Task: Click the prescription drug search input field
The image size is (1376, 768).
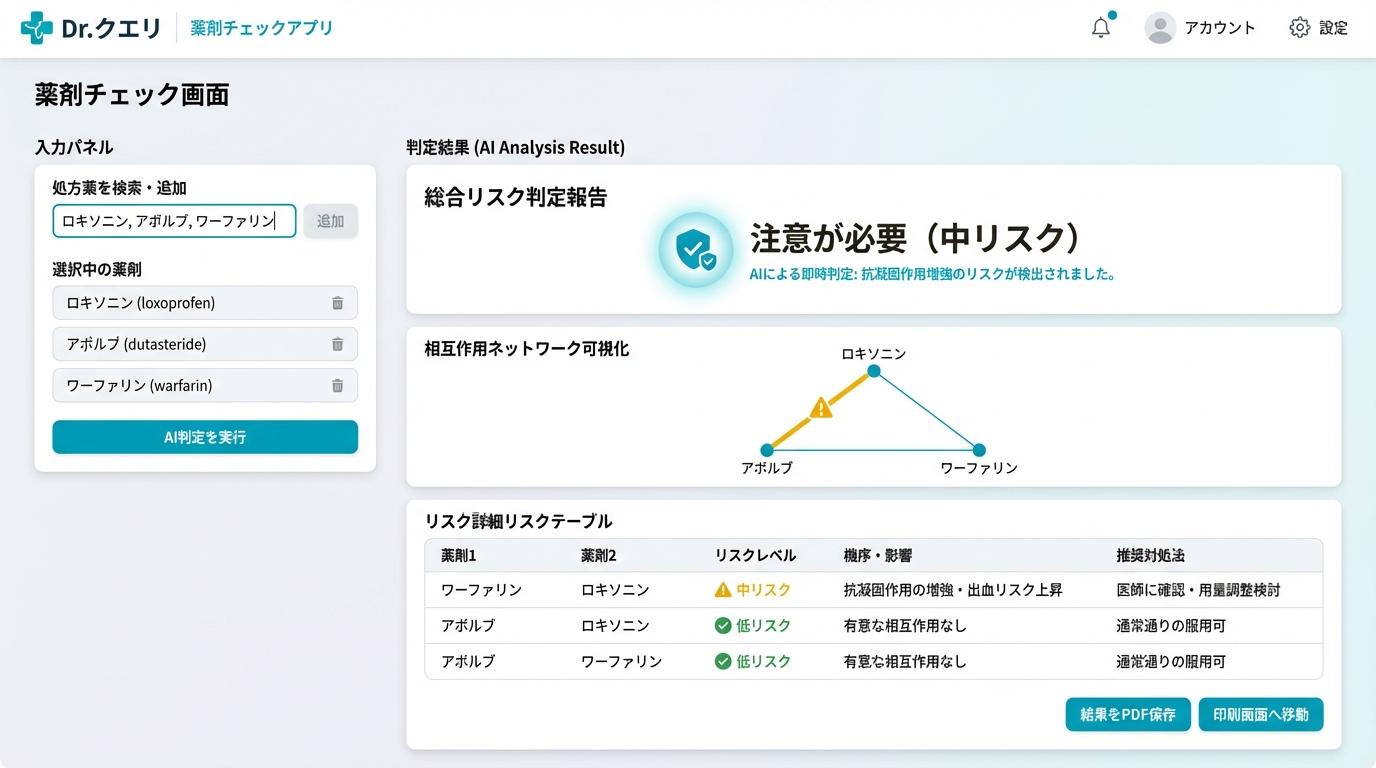Action: pyautogui.click(x=174, y=221)
